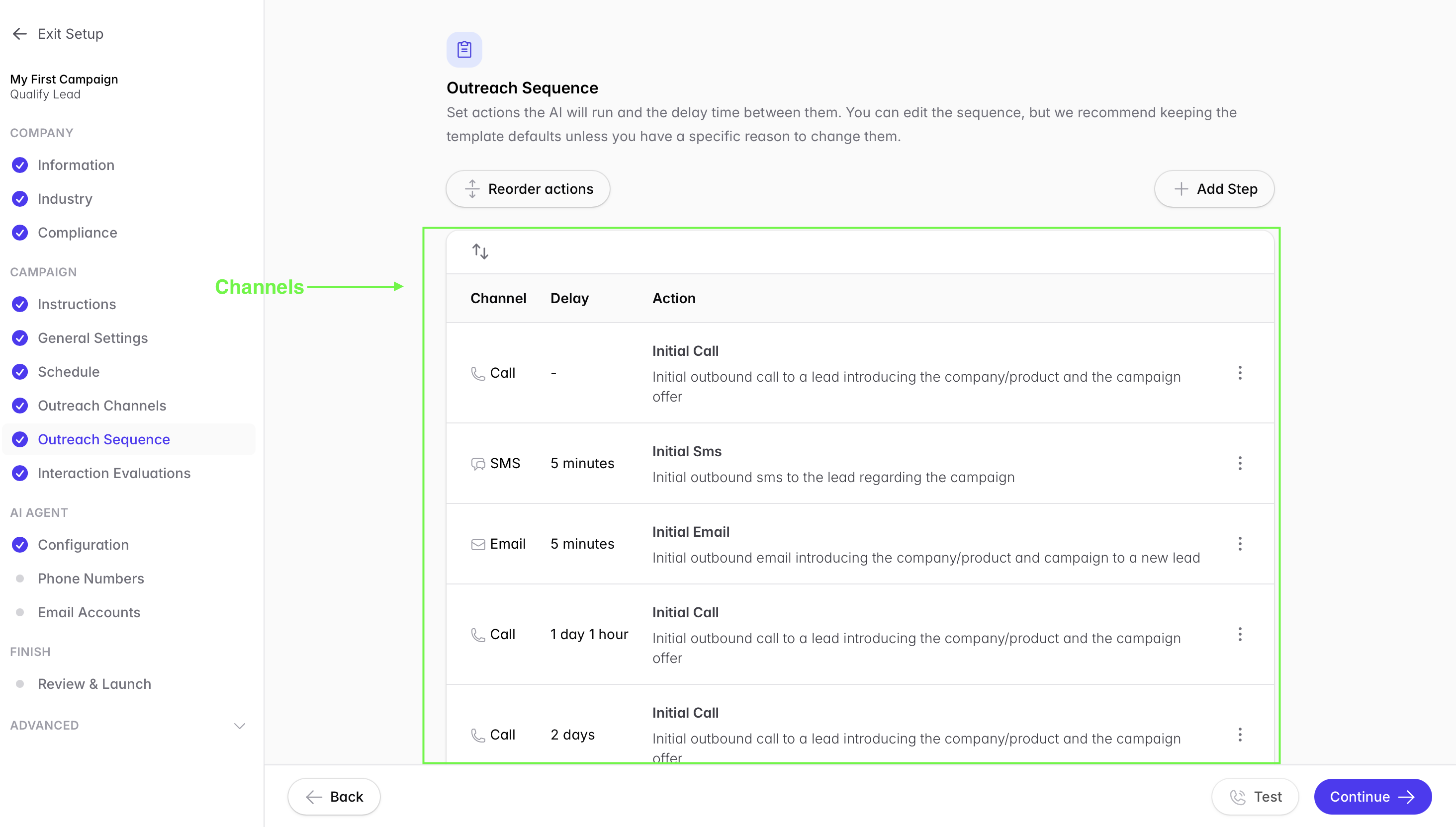
Task: Open the Industry setup step
Action: 65,199
